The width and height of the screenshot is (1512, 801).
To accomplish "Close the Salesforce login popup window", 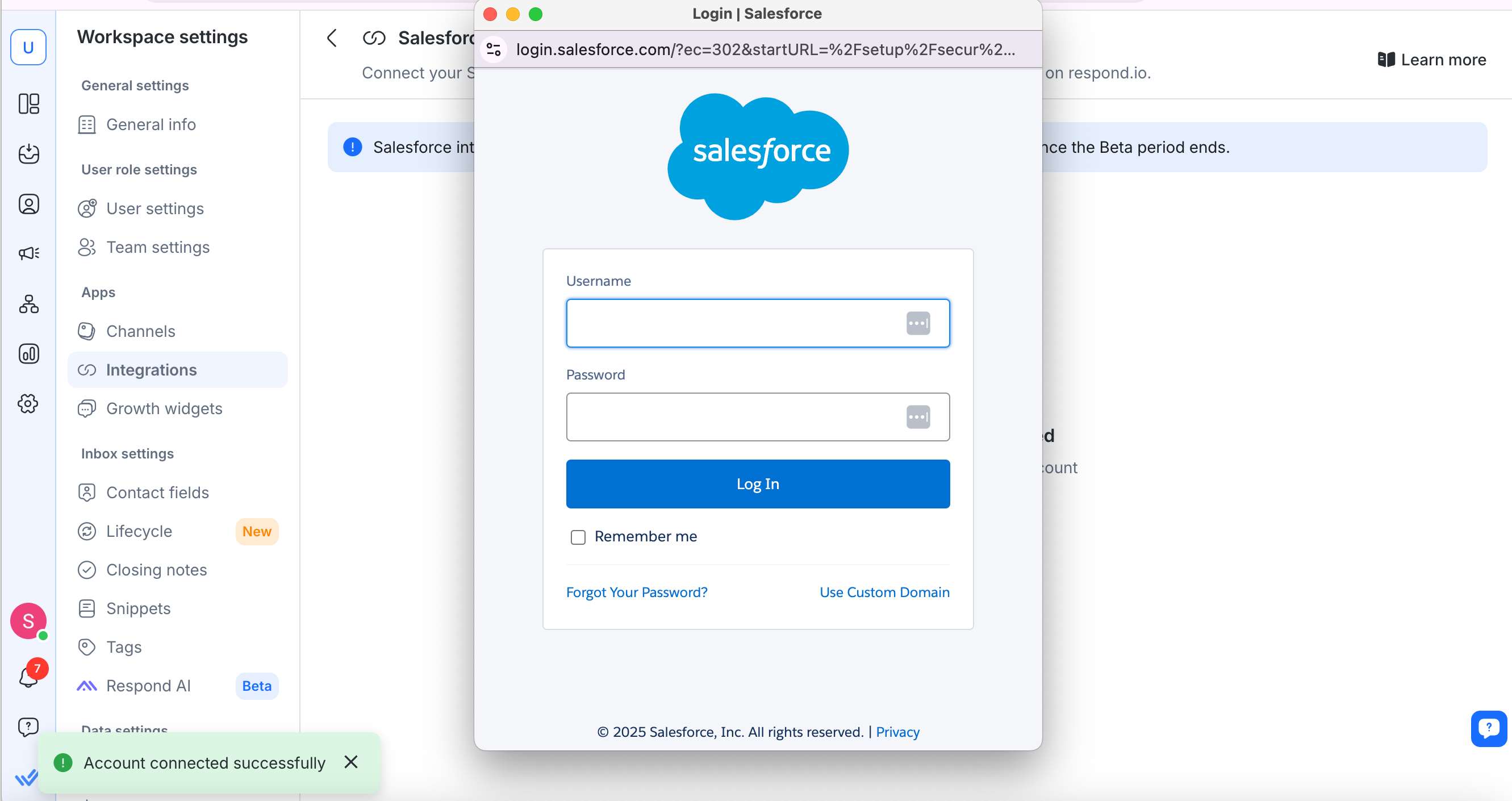I will 490,14.
